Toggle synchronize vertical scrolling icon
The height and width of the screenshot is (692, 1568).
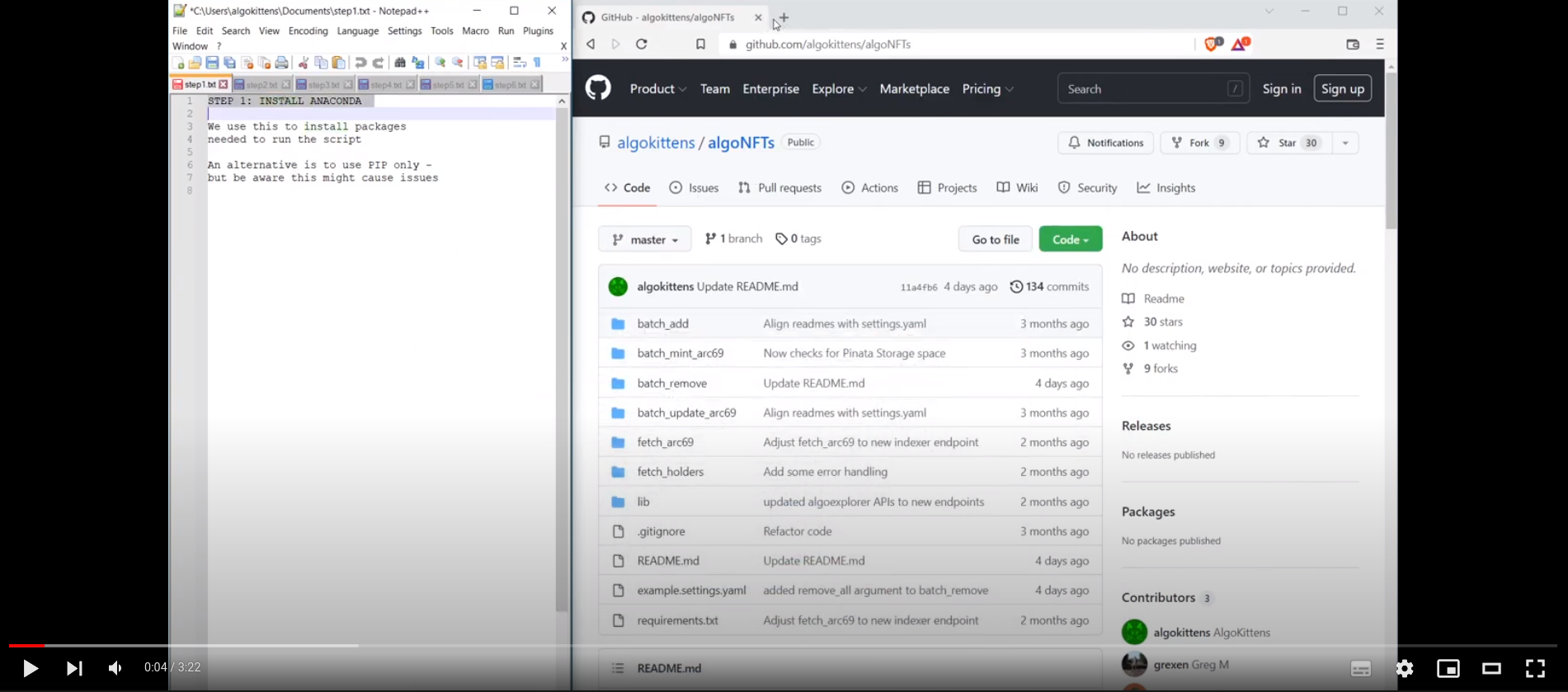(480, 63)
